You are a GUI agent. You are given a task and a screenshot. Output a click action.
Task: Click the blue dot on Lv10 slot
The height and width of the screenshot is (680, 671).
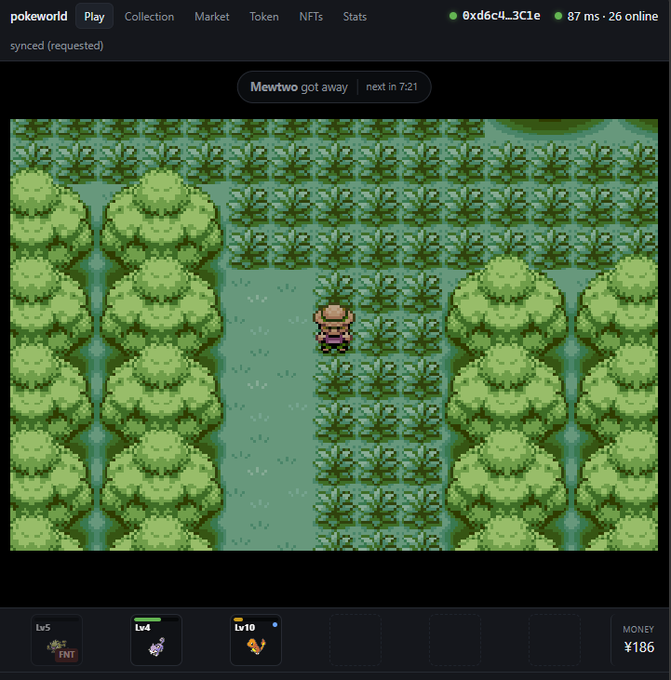(275, 625)
